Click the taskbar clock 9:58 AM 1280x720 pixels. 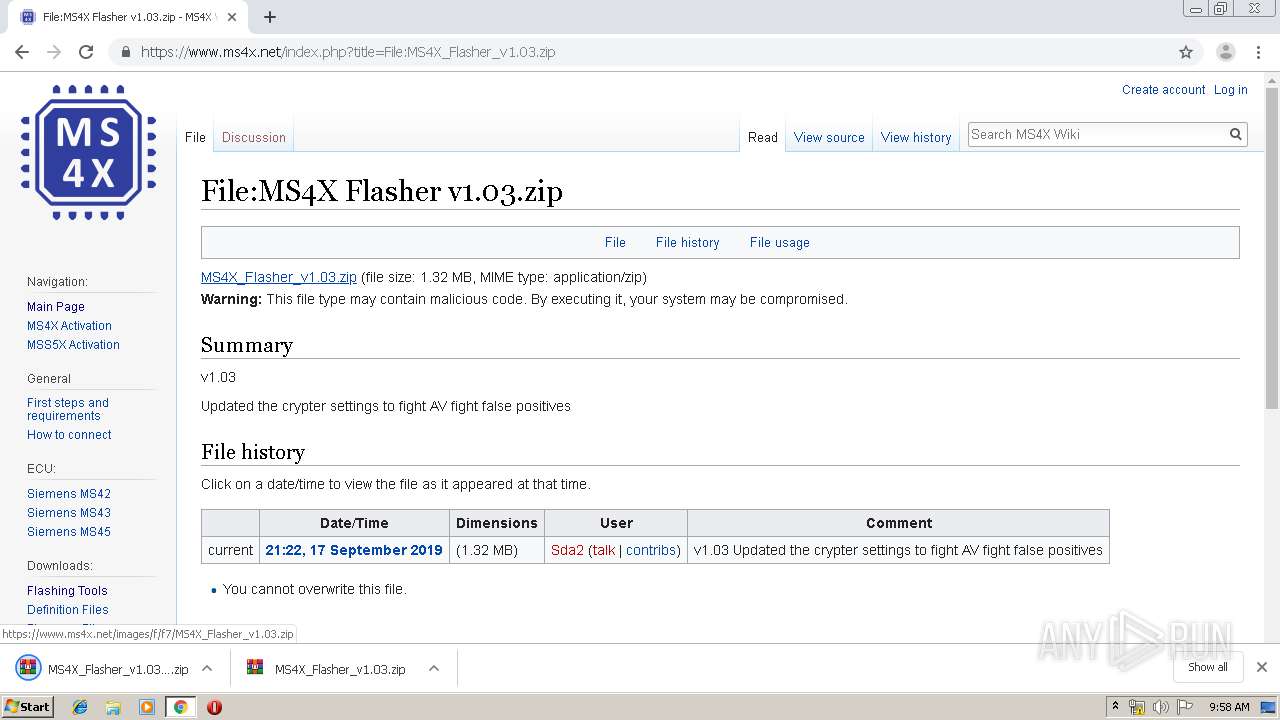point(1229,707)
